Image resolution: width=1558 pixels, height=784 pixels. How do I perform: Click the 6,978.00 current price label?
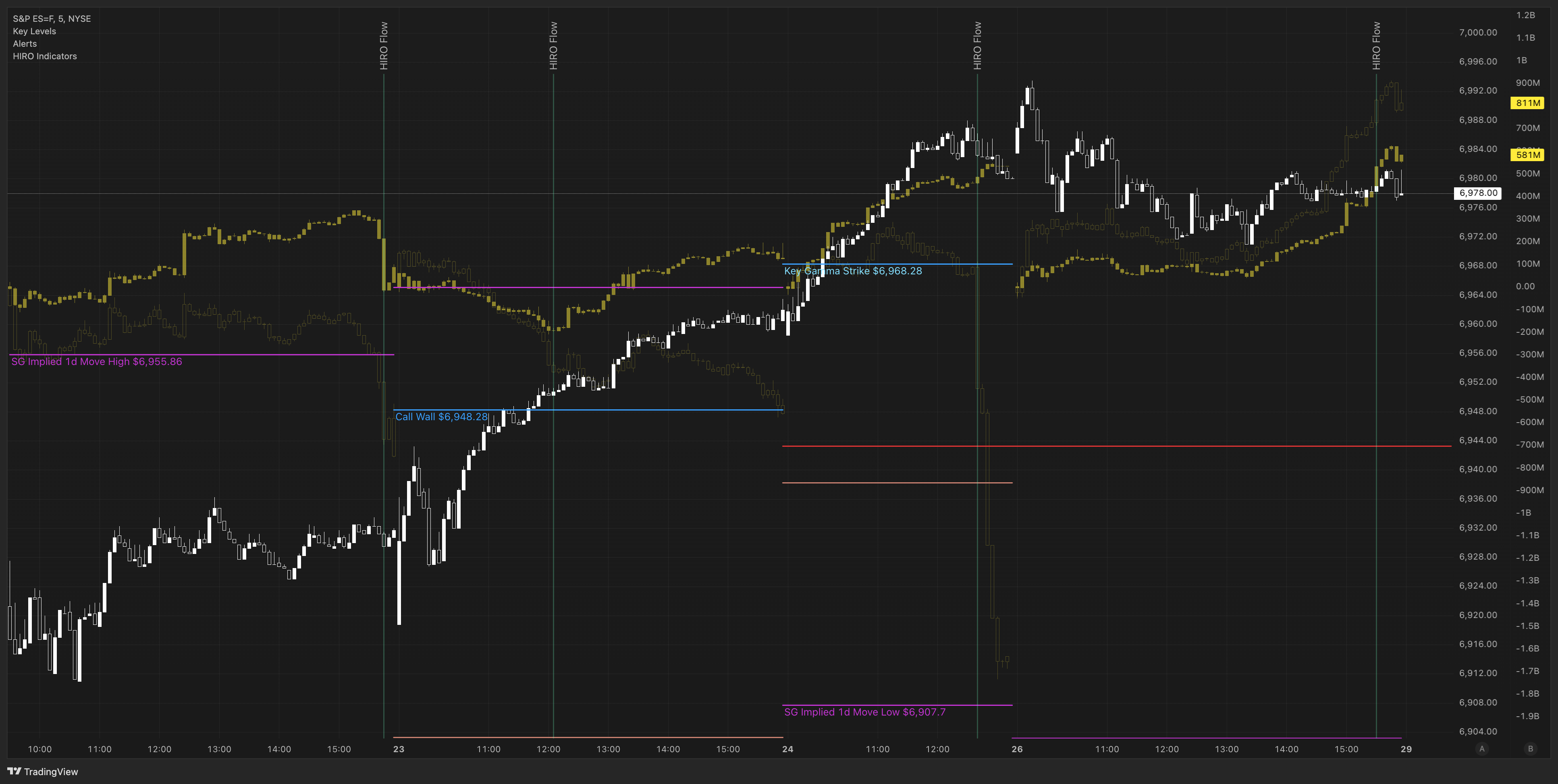pyautogui.click(x=1477, y=193)
